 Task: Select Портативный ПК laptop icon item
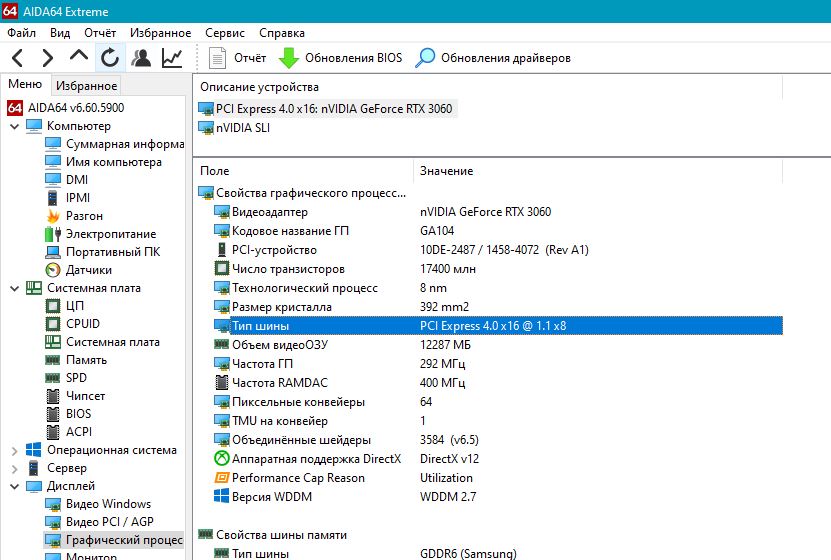(103, 252)
